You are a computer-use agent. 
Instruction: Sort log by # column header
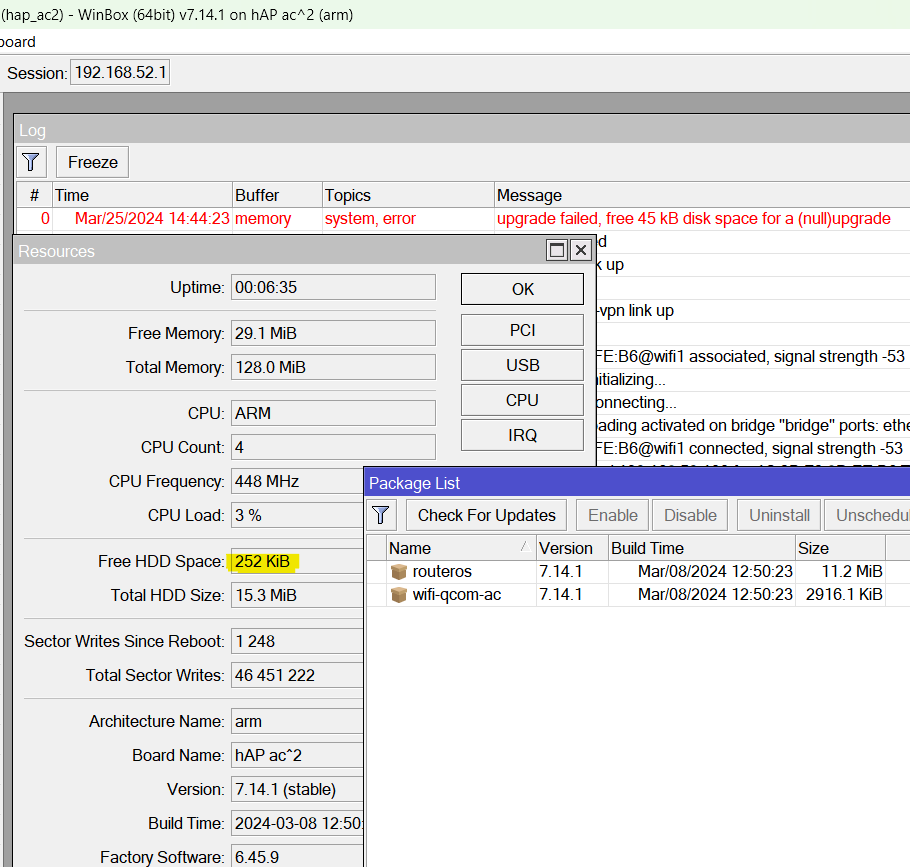click(x=34, y=196)
